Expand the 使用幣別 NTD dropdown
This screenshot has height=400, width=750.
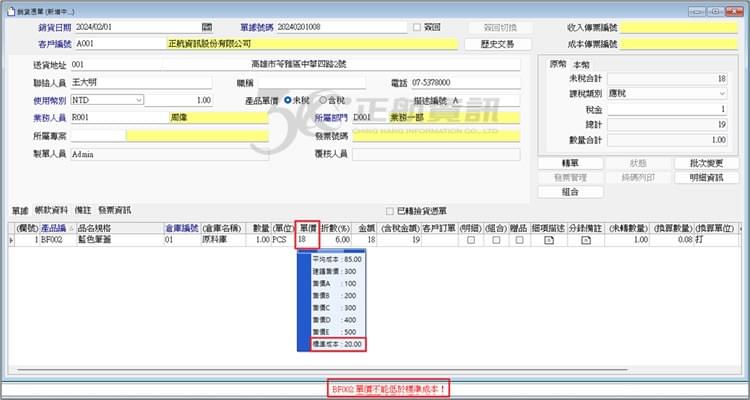(139, 100)
